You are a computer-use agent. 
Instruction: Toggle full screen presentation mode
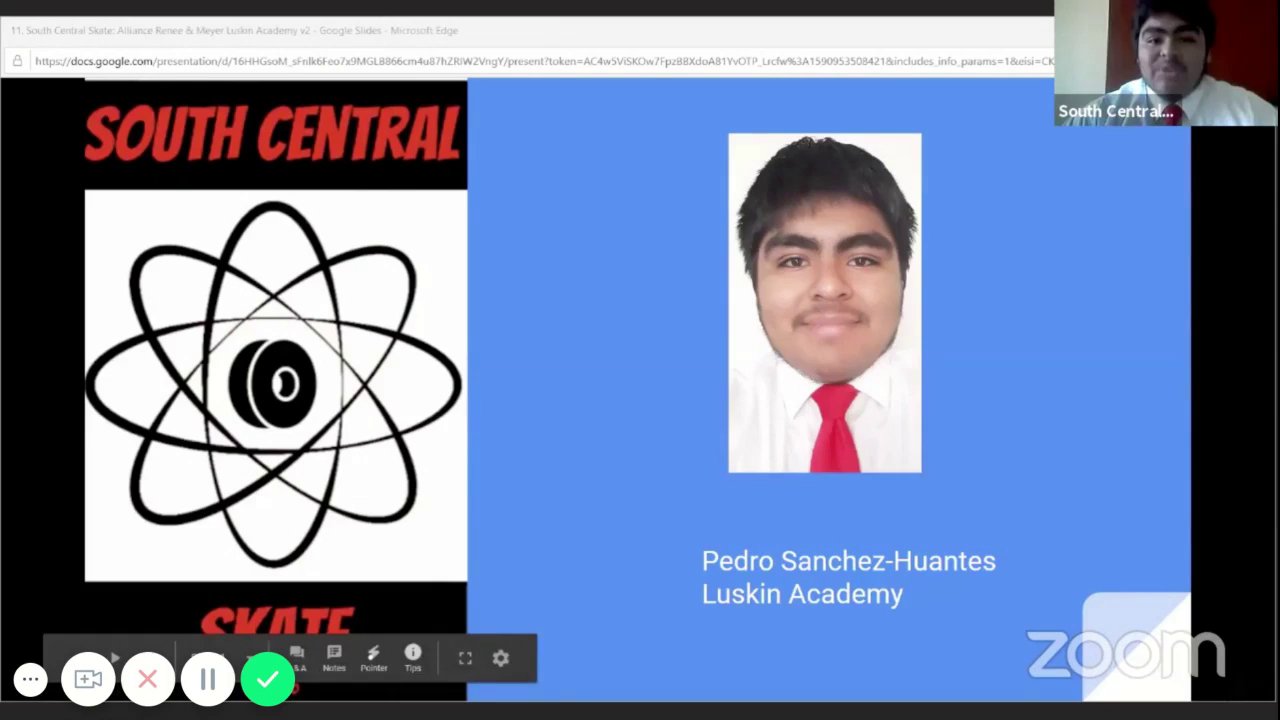465,658
